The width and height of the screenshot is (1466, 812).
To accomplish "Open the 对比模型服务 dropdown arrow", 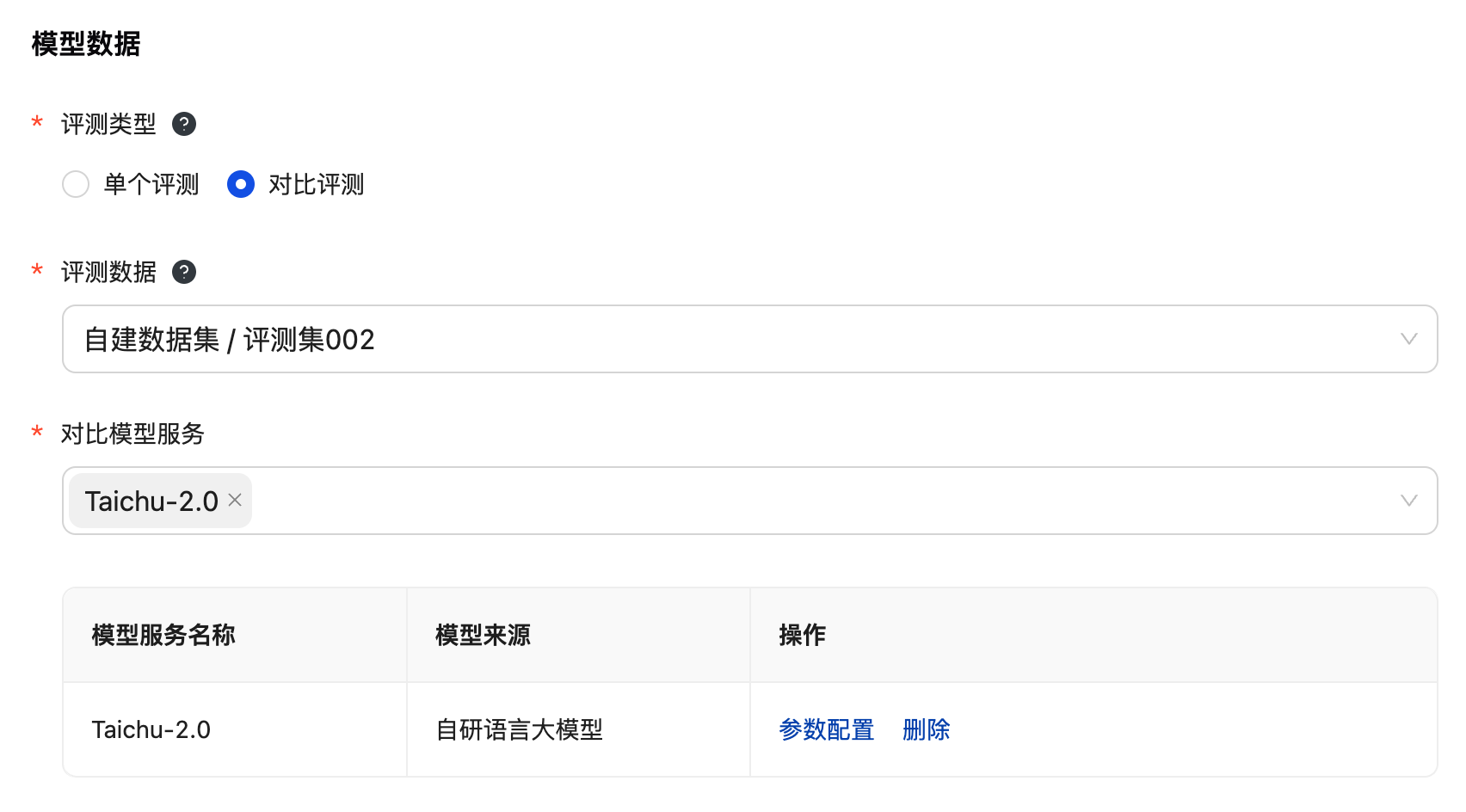I will pos(1408,501).
